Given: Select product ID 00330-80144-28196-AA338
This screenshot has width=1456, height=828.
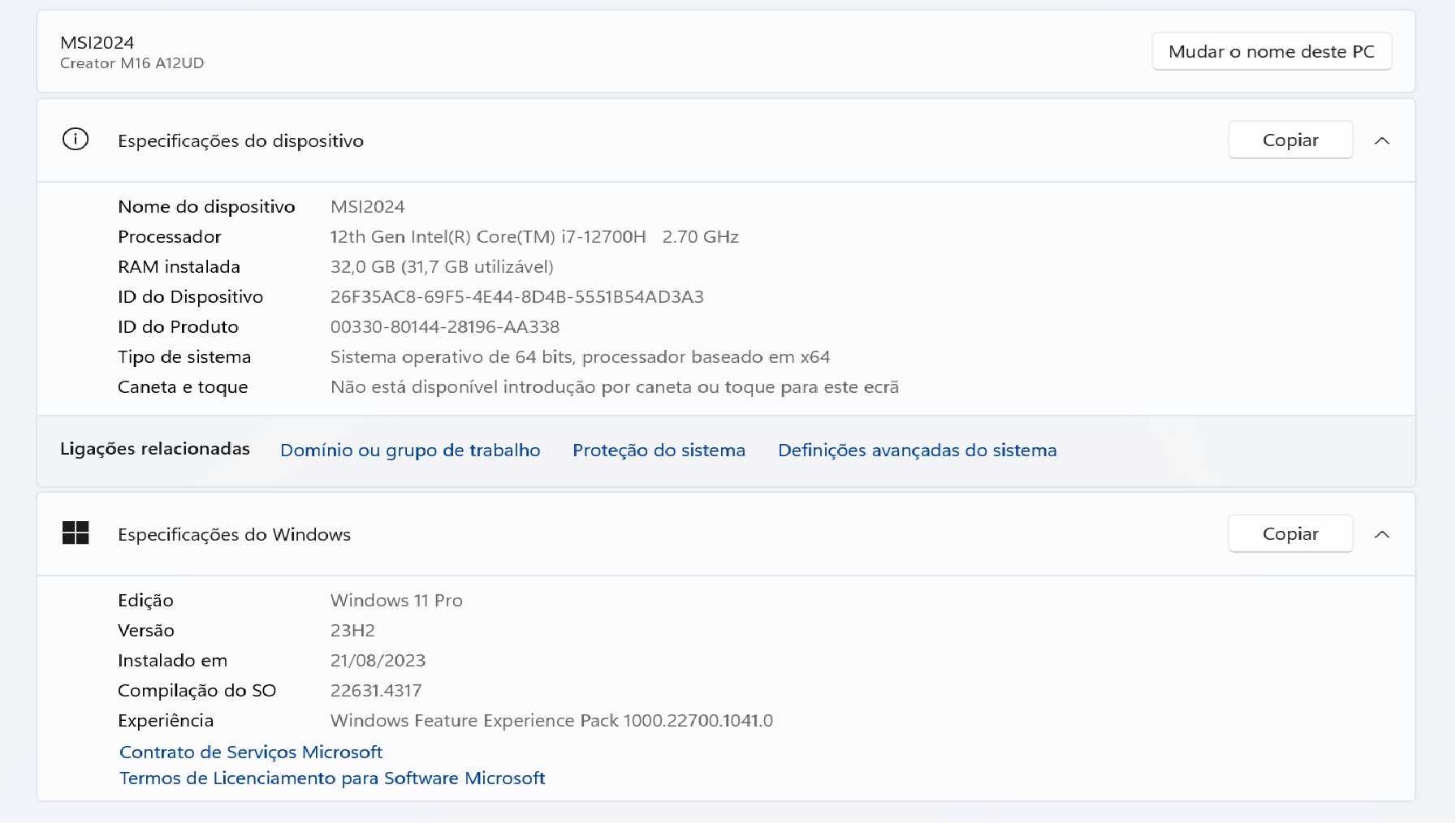Looking at the screenshot, I should [445, 327].
